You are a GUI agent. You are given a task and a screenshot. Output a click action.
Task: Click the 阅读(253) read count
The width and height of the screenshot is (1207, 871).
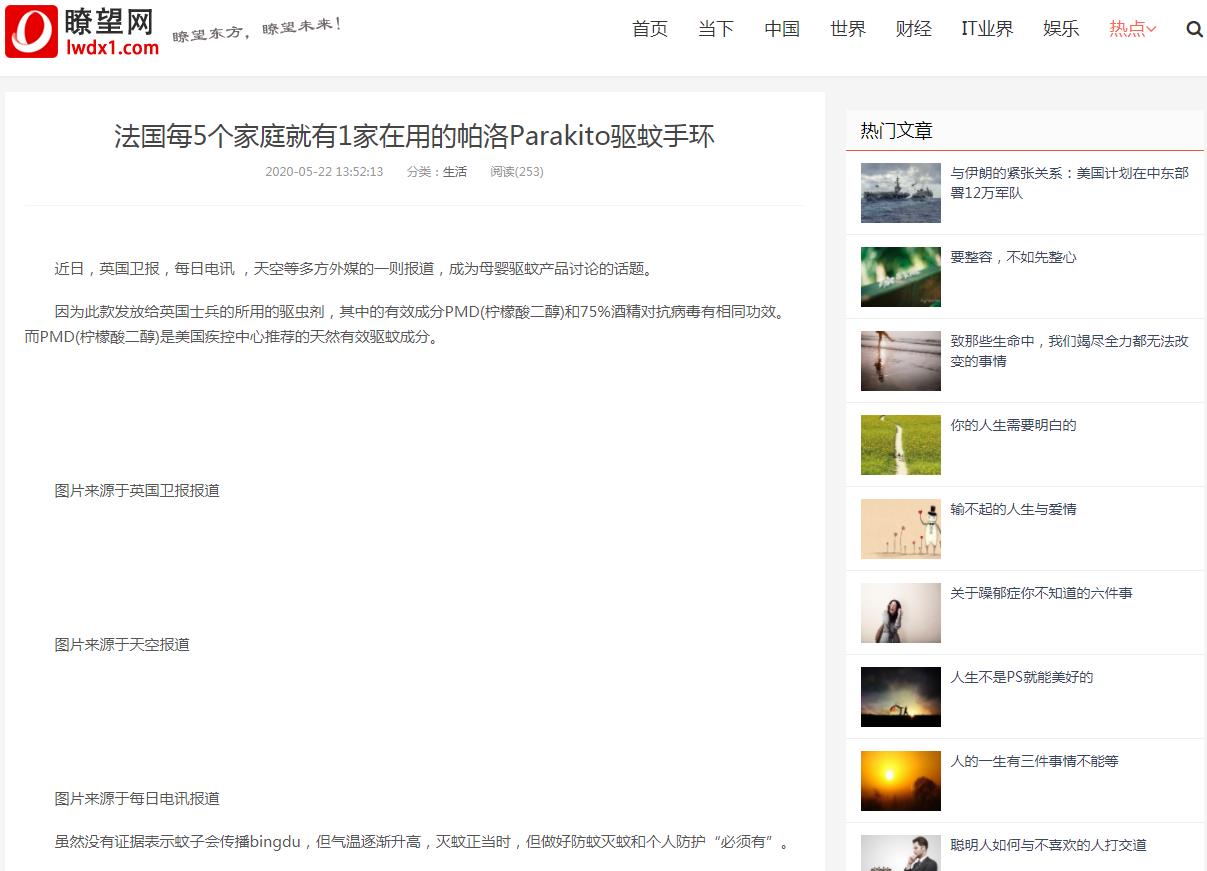click(x=517, y=172)
